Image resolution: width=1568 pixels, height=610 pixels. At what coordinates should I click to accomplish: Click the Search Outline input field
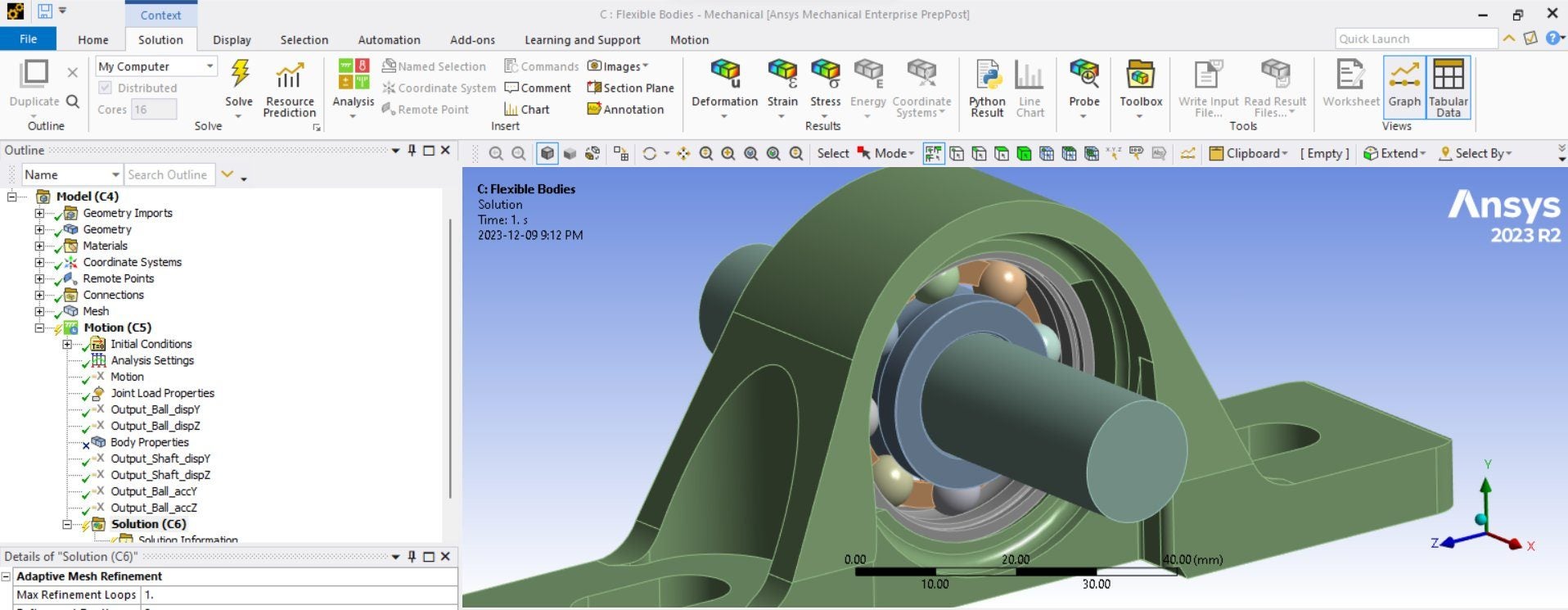point(168,174)
